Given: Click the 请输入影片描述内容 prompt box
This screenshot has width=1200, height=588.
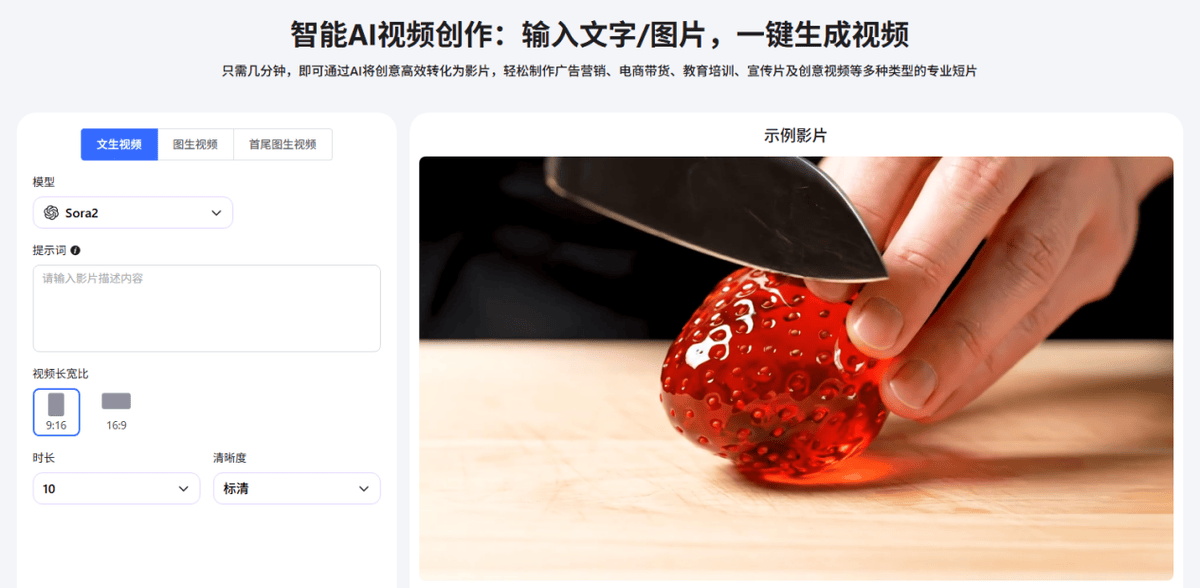Looking at the screenshot, I should [x=207, y=308].
